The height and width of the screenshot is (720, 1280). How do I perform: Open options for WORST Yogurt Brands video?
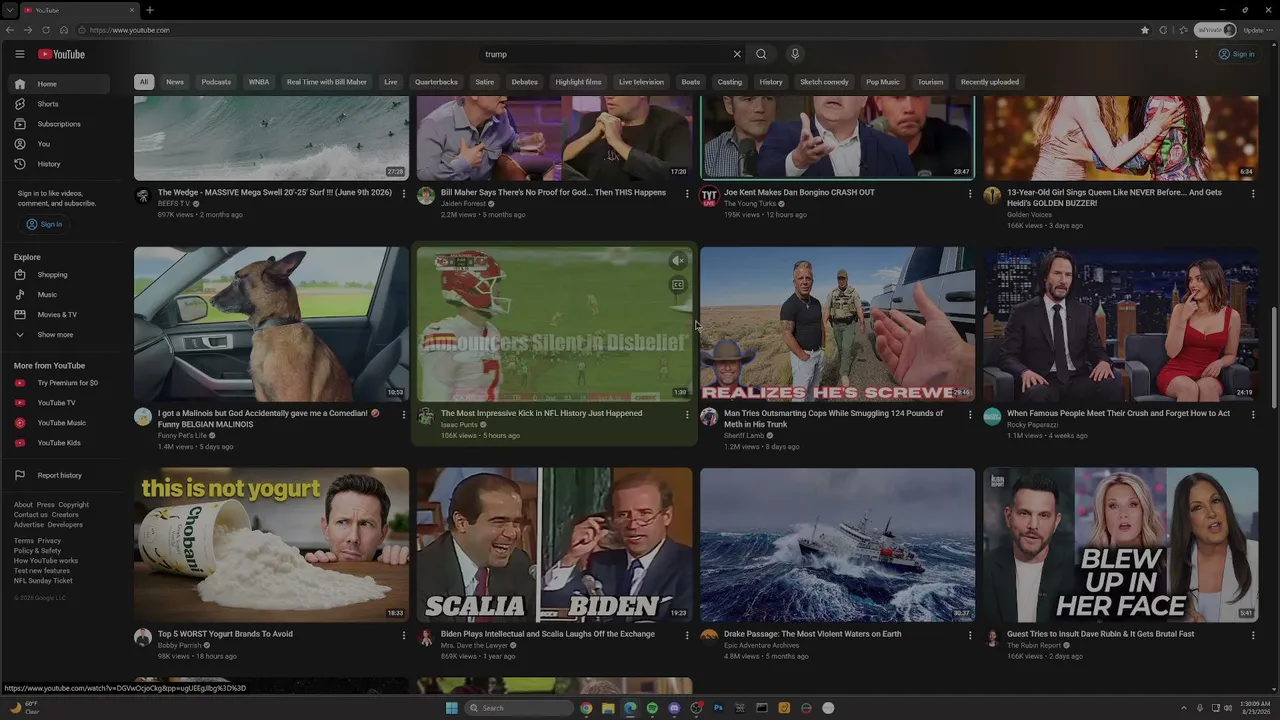point(404,636)
